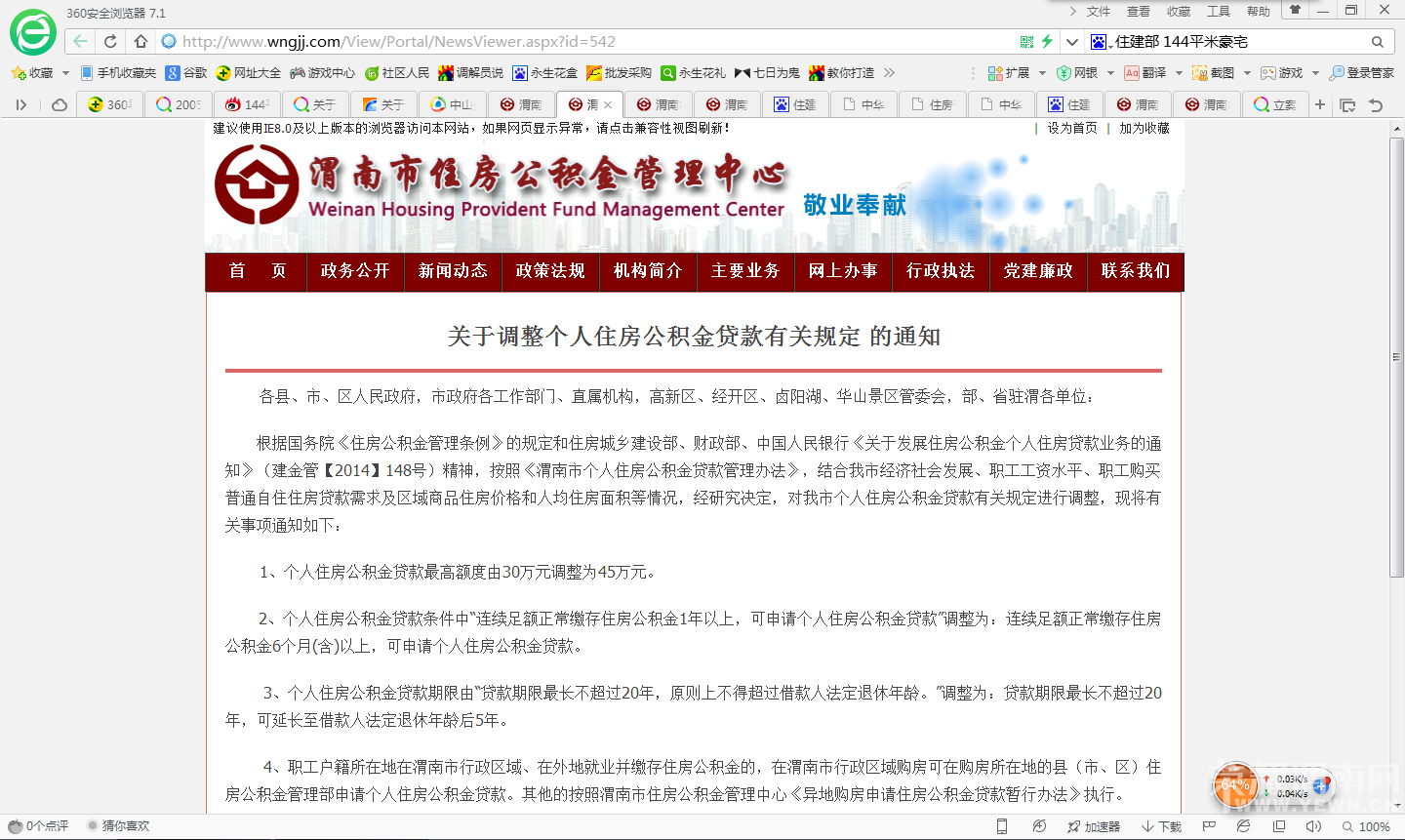Toggle browser sound mute speaker icon

1313,826
